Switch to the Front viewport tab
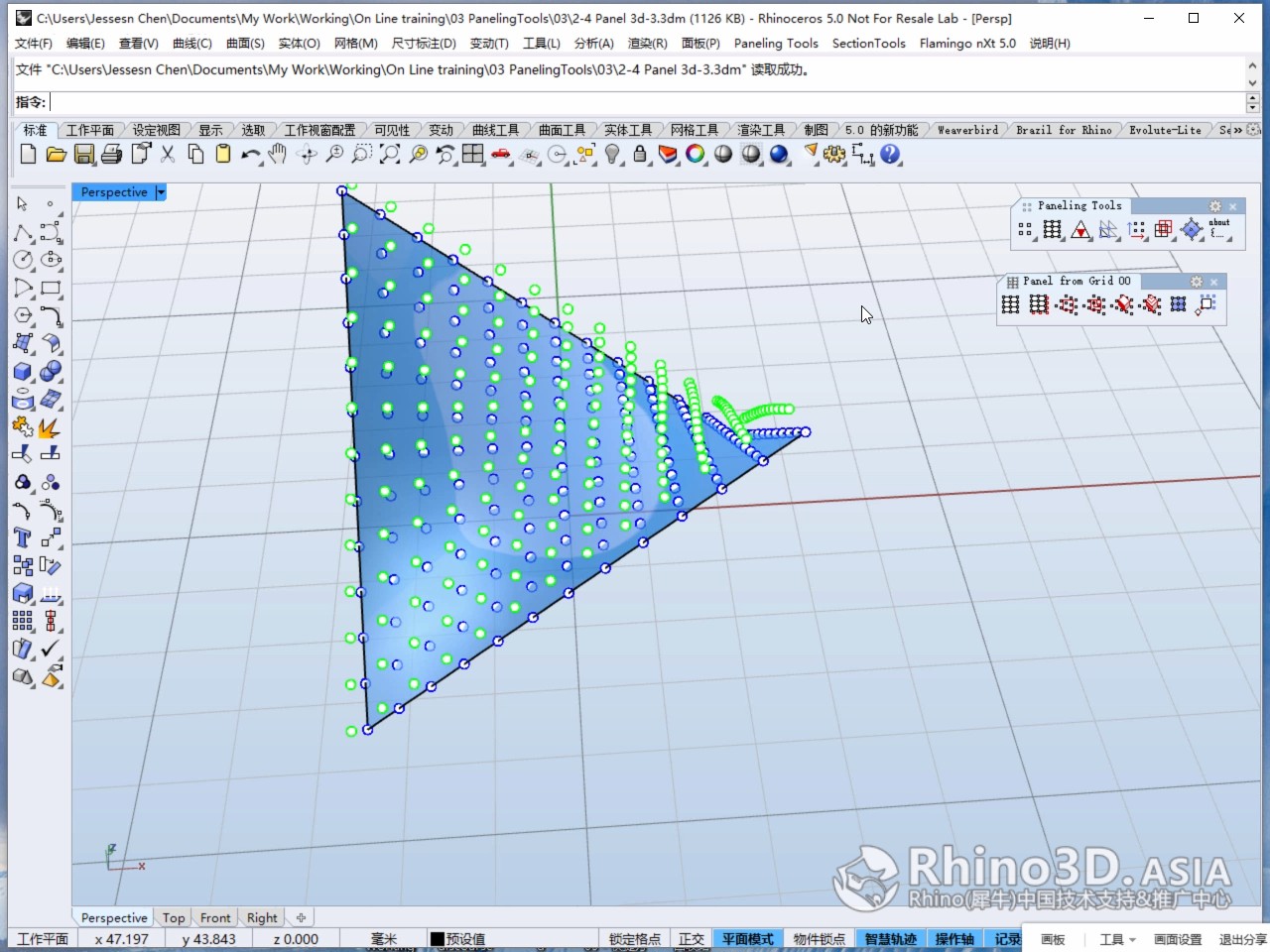The width and height of the screenshot is (1270, 952). pyautogui.click(x=215, y=918)
